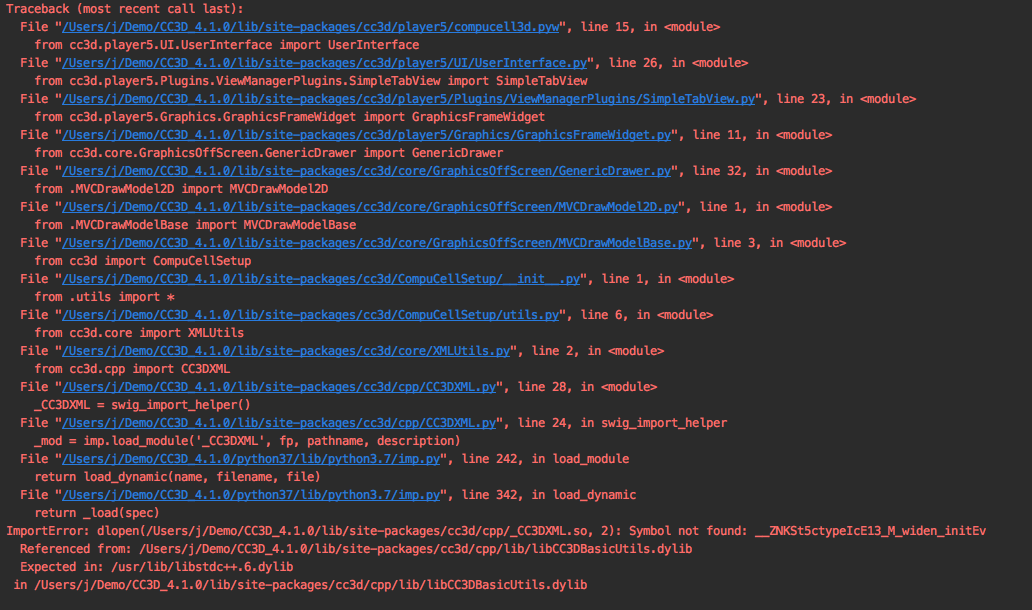Open the MVCDrawModelBase.py file link

tap(377, 243)
